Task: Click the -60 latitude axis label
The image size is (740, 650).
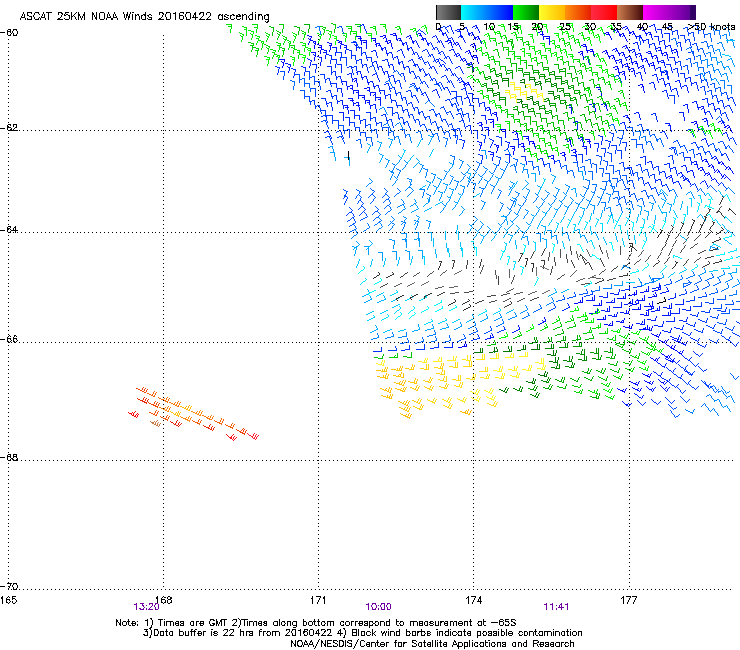Action: [x=9, y=33]
